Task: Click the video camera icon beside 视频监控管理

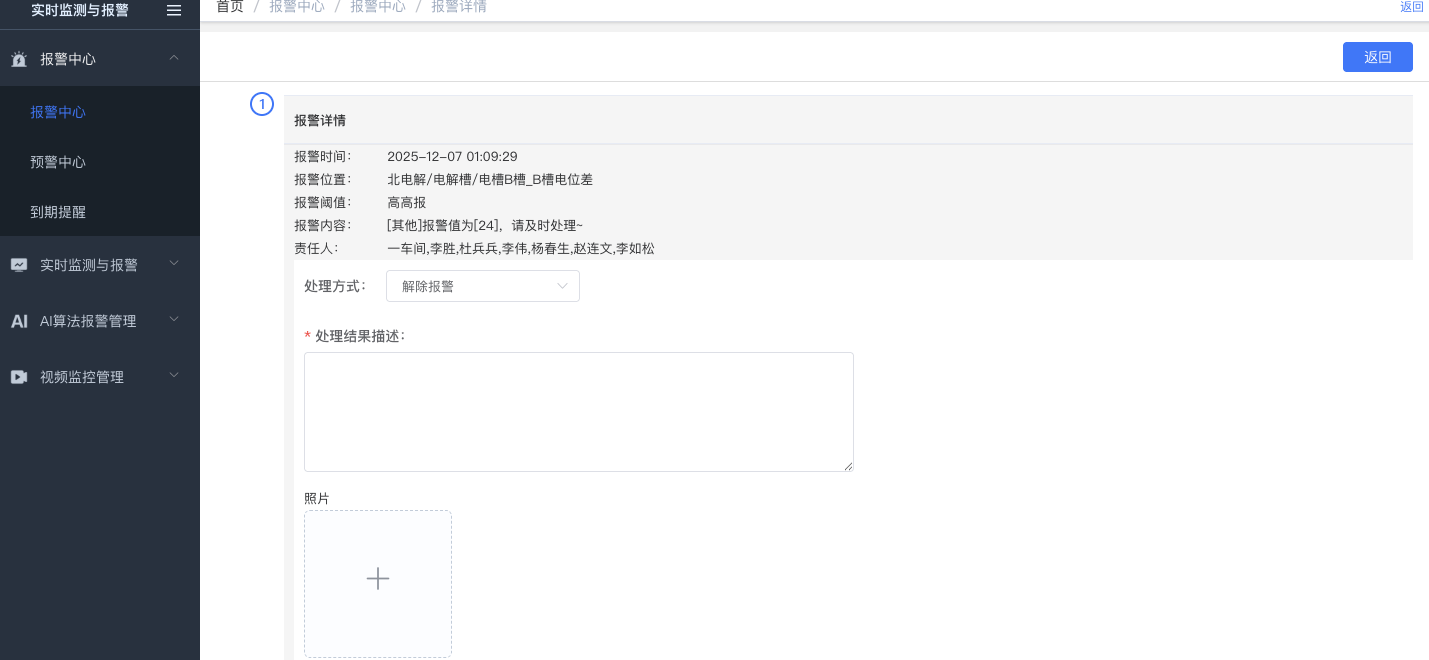Action: click(x=19, y=377)
